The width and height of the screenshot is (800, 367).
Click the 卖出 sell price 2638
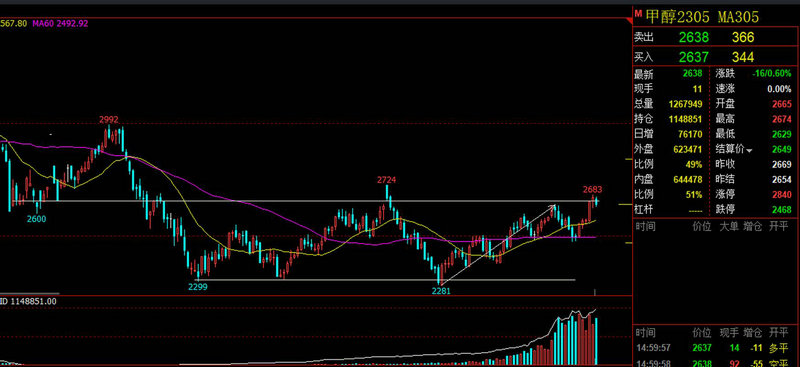pos(694,37)
